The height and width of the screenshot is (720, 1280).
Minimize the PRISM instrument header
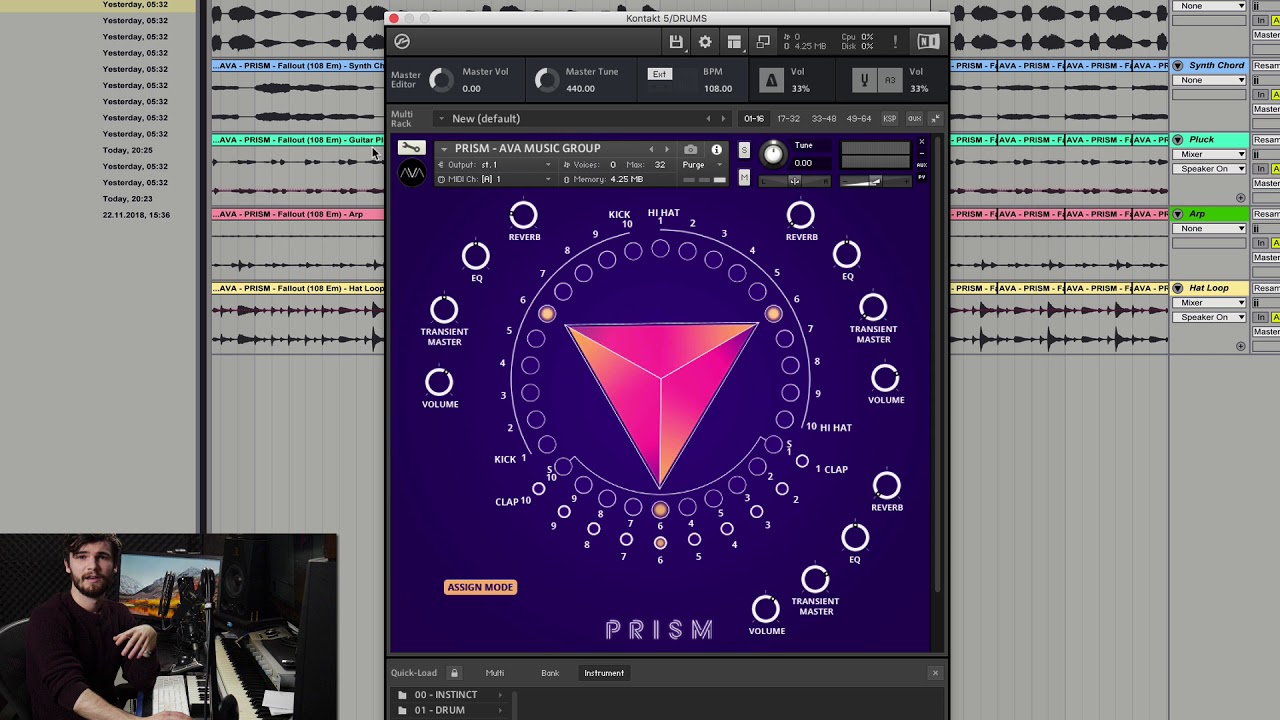[922, 153]
